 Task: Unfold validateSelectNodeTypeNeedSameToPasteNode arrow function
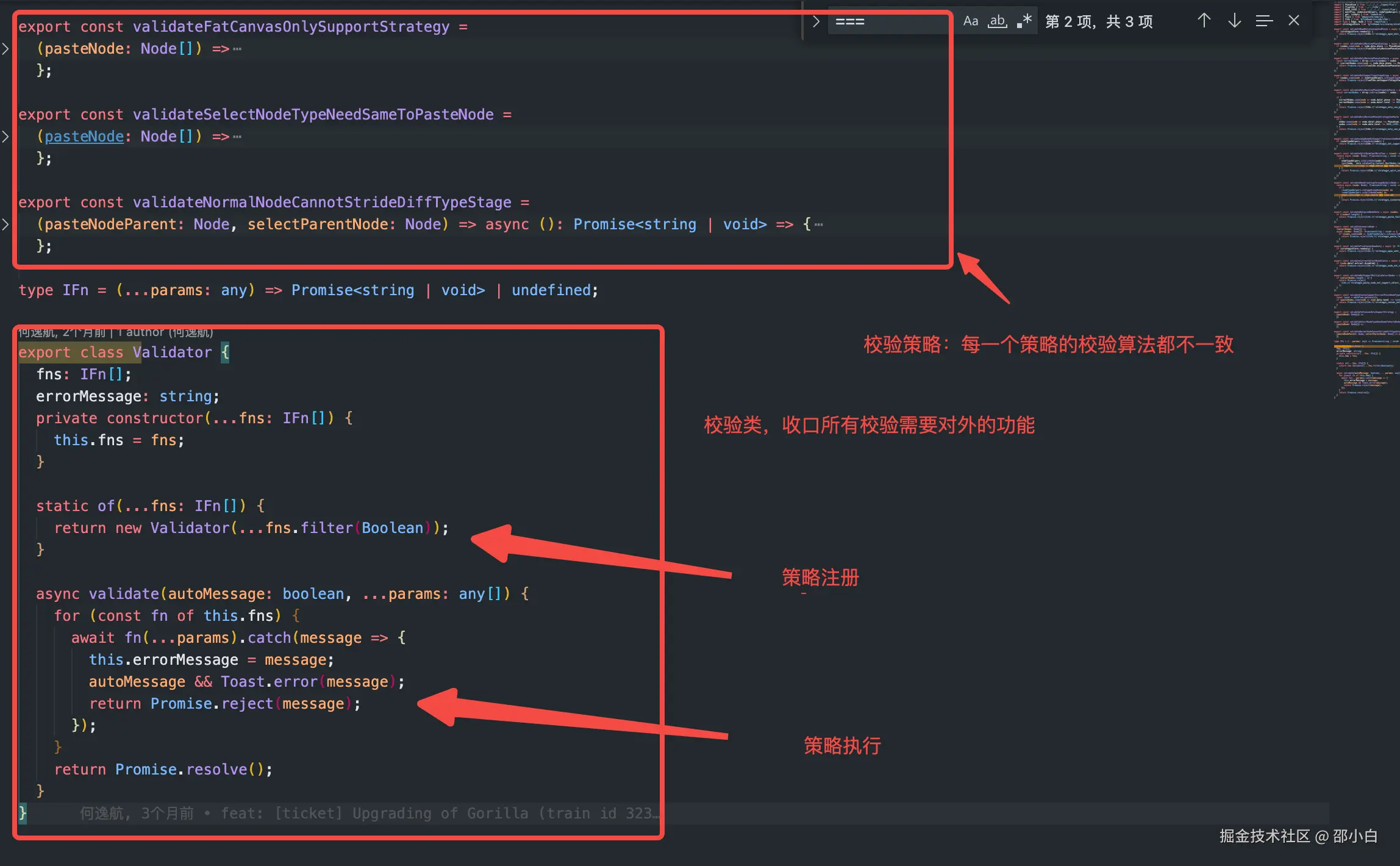5,137
